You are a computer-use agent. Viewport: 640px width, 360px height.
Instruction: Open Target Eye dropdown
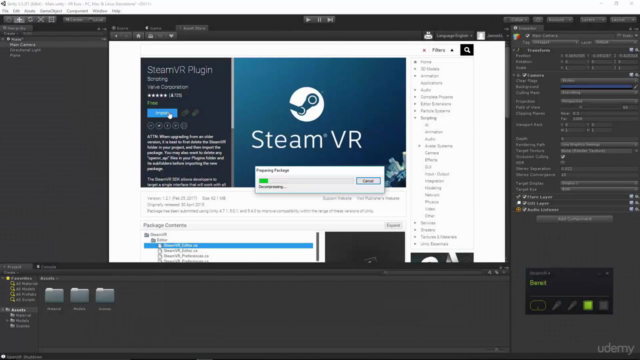click(x=599, y=189)
